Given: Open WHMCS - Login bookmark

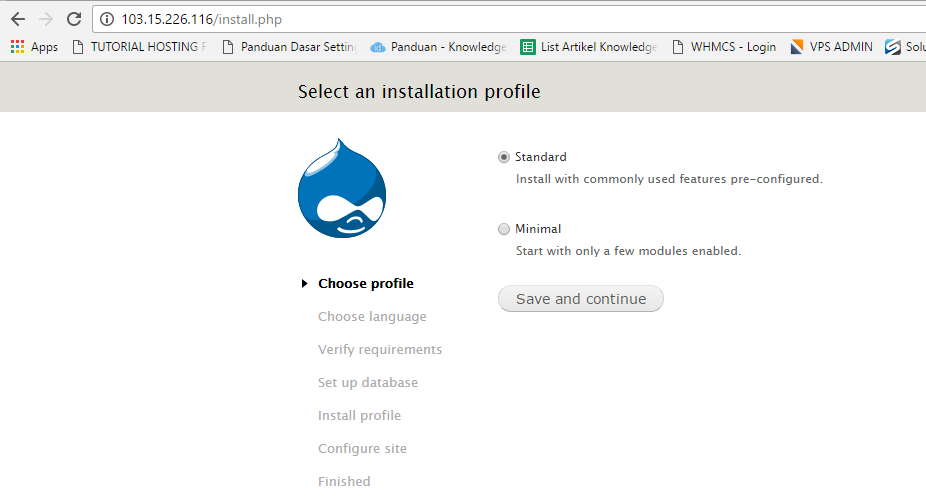Looking at the screenshot, I should pyautogui.click(x=724, y=47).
